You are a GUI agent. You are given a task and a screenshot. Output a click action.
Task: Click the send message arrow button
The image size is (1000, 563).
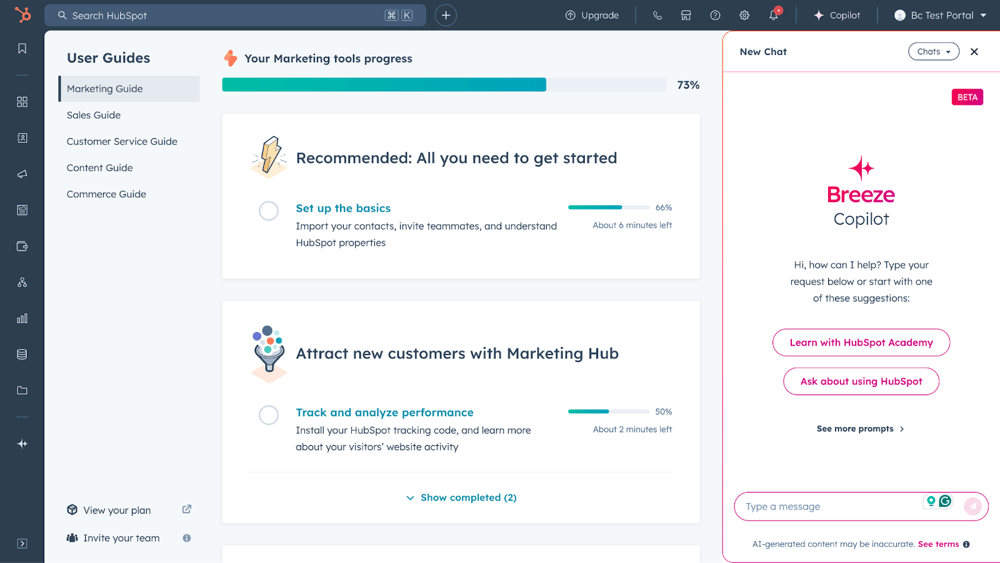point(973,506)
